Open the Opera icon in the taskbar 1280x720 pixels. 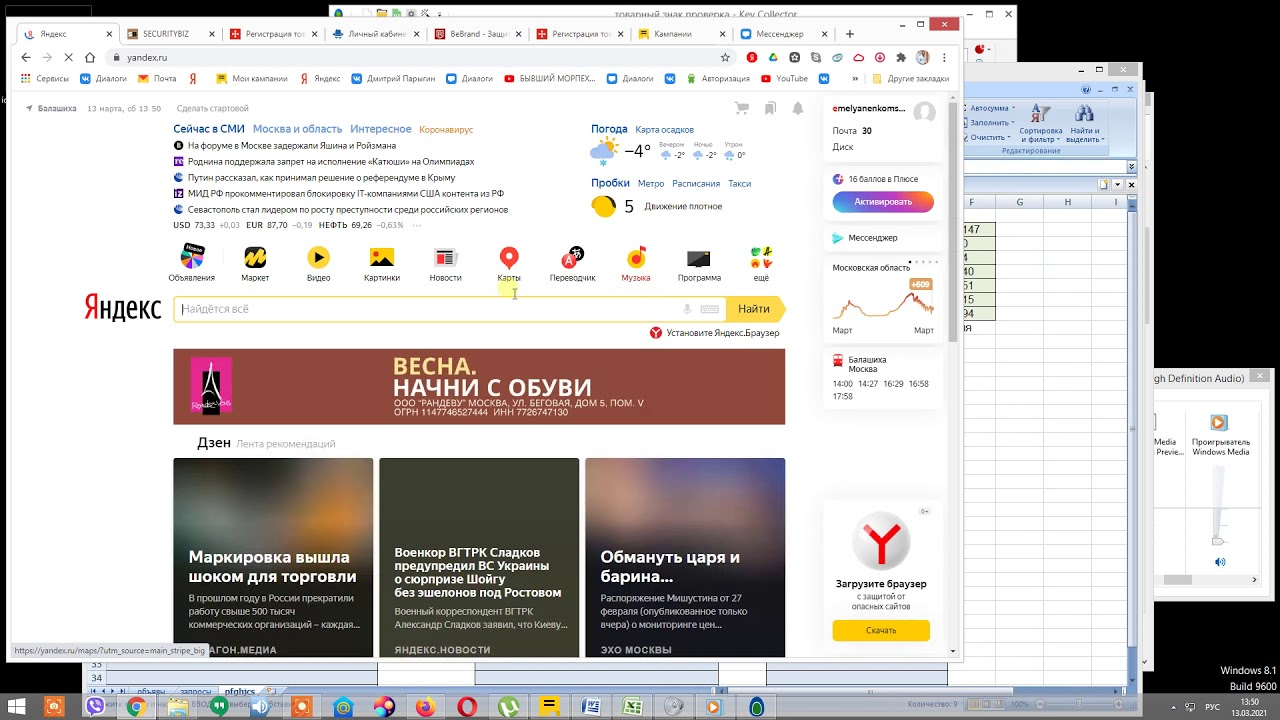(x=467, y=707)
